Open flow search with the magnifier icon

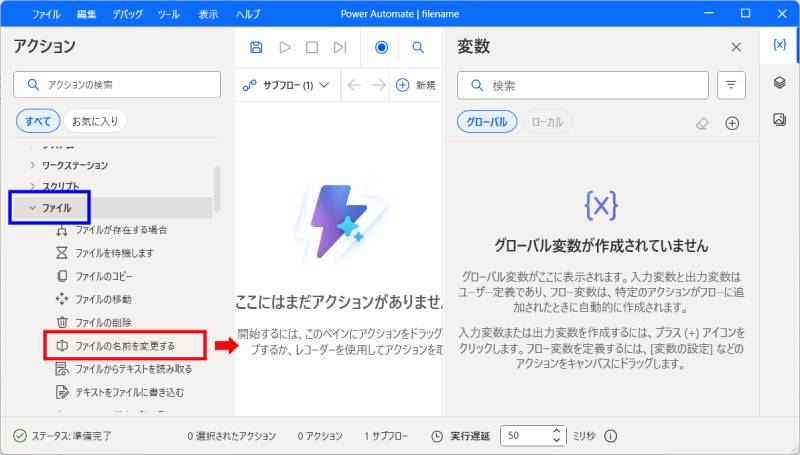(x=418, y=47)
